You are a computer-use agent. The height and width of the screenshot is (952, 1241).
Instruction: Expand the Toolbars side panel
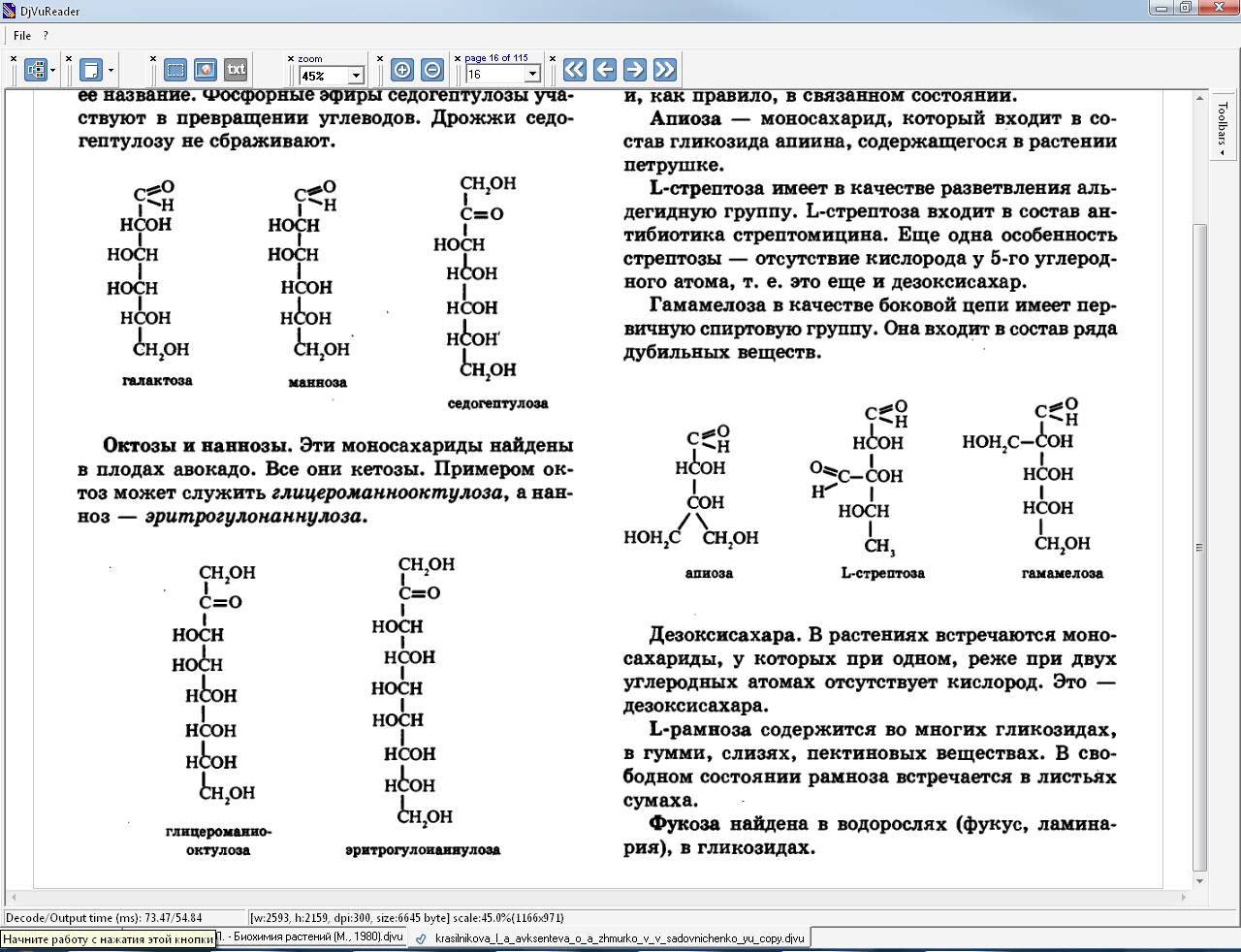pyautogui.click(x=1223, y=127)
